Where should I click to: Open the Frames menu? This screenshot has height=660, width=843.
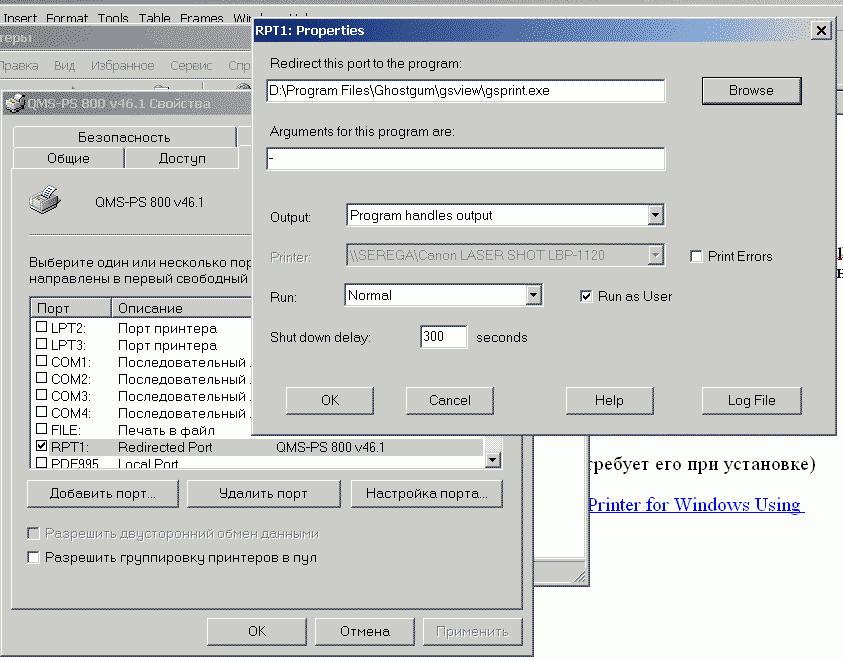point(202,18)
